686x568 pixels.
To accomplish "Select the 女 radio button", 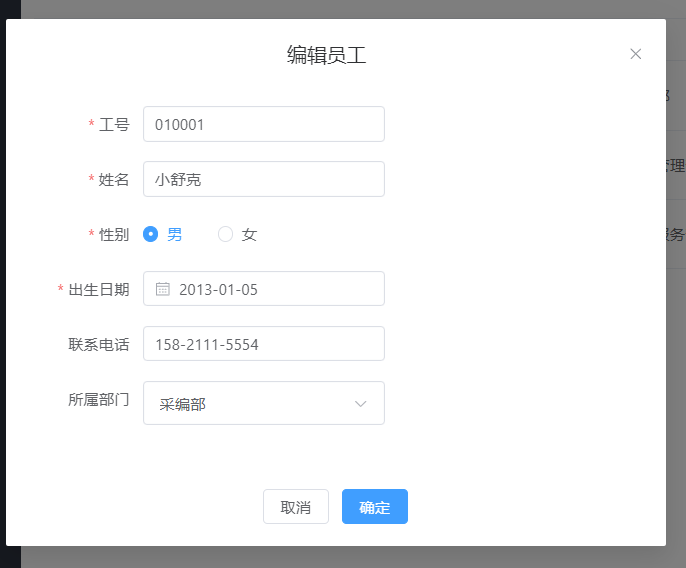I will 225,234.
